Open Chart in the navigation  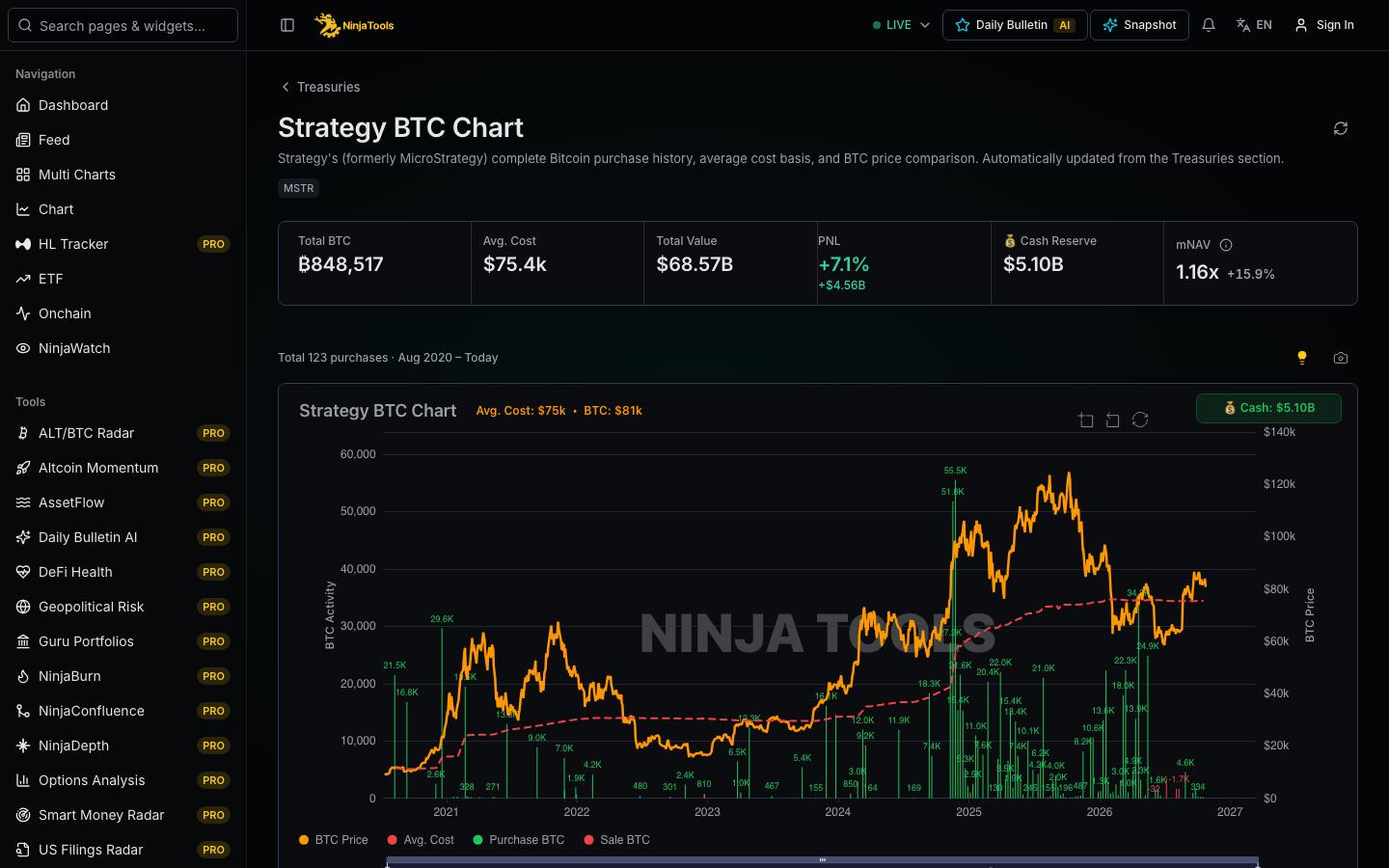click(123, 209)
